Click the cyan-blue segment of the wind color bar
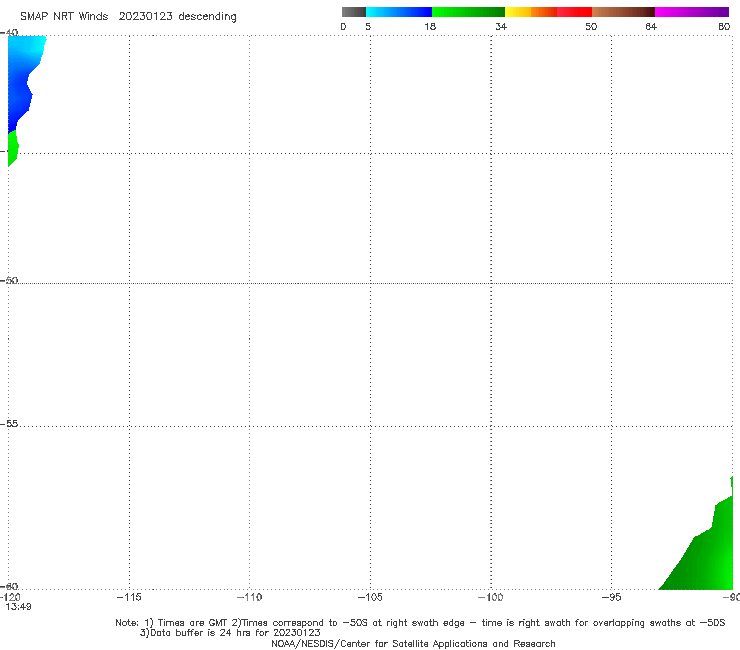The image size is (740, 650). 399,12
